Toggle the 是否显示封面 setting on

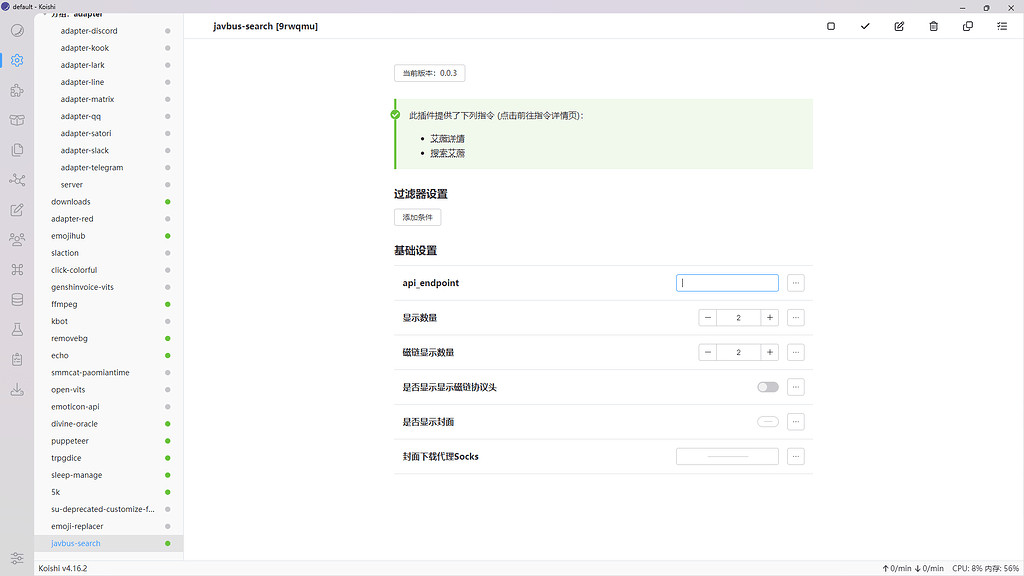coord(767,421)
